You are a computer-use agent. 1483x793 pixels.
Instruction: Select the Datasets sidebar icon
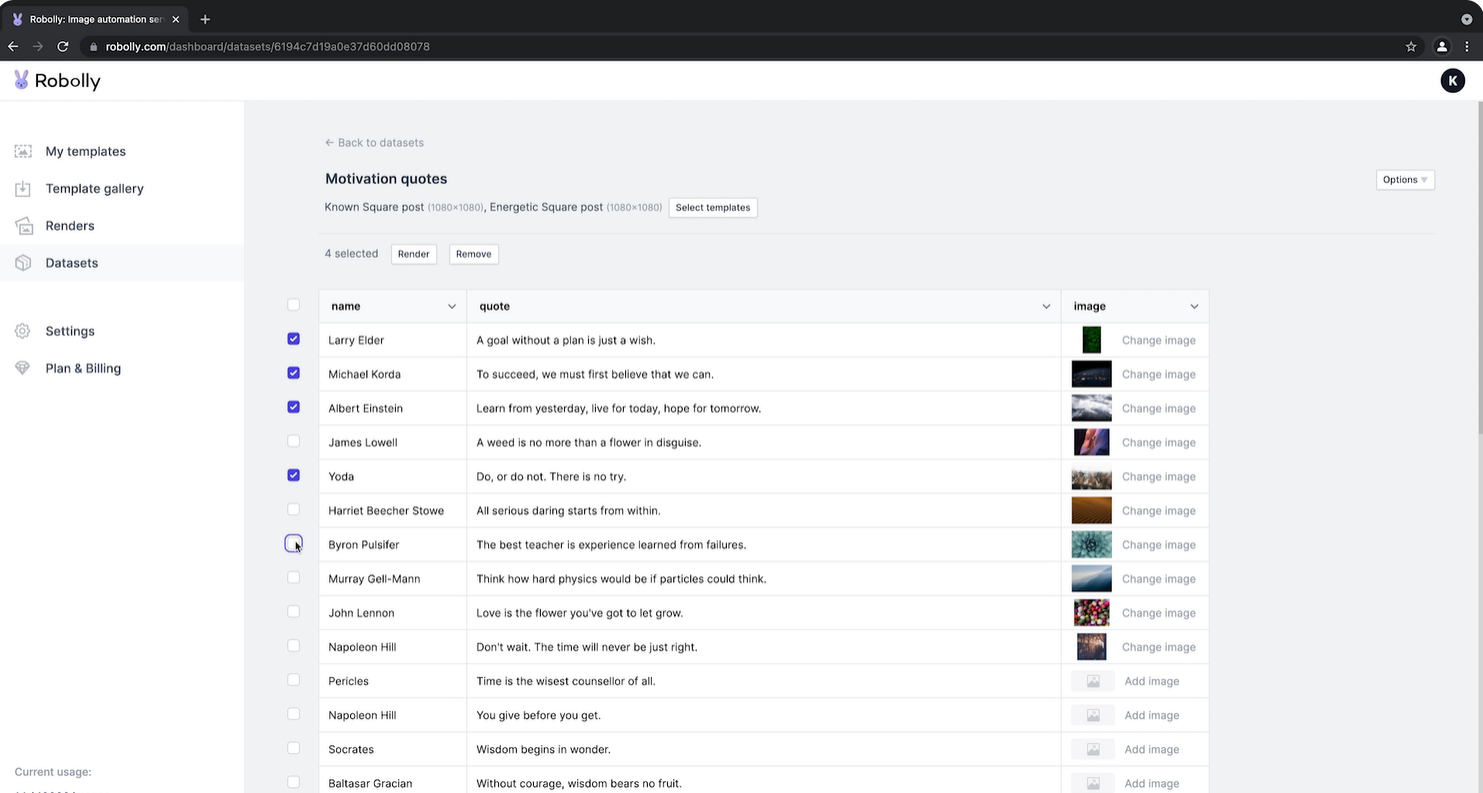click(22, 262)
